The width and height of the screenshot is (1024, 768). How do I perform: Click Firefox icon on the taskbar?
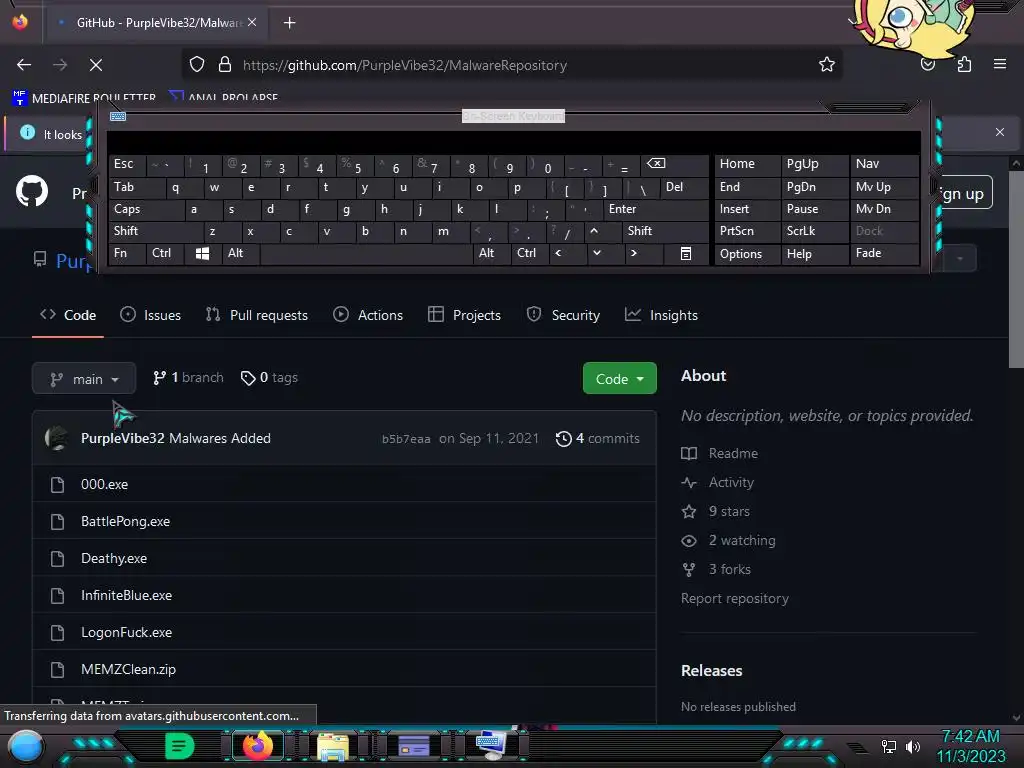(x=257, y=746)
